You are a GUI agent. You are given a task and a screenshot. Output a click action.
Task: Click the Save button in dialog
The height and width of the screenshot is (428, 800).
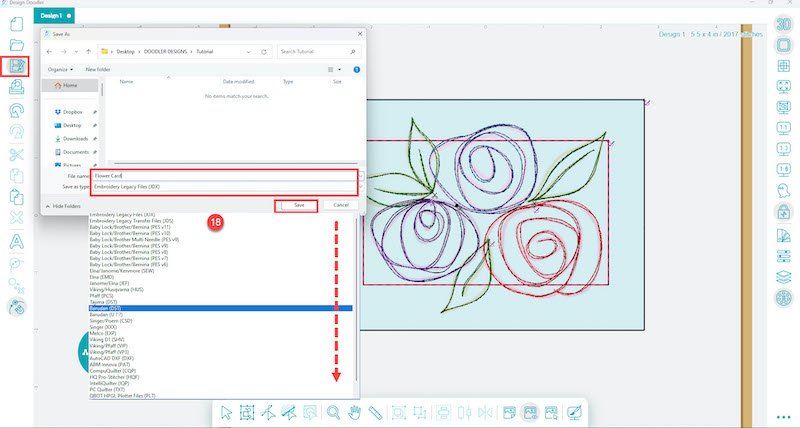pyautogui.click(x=299, y=205)
